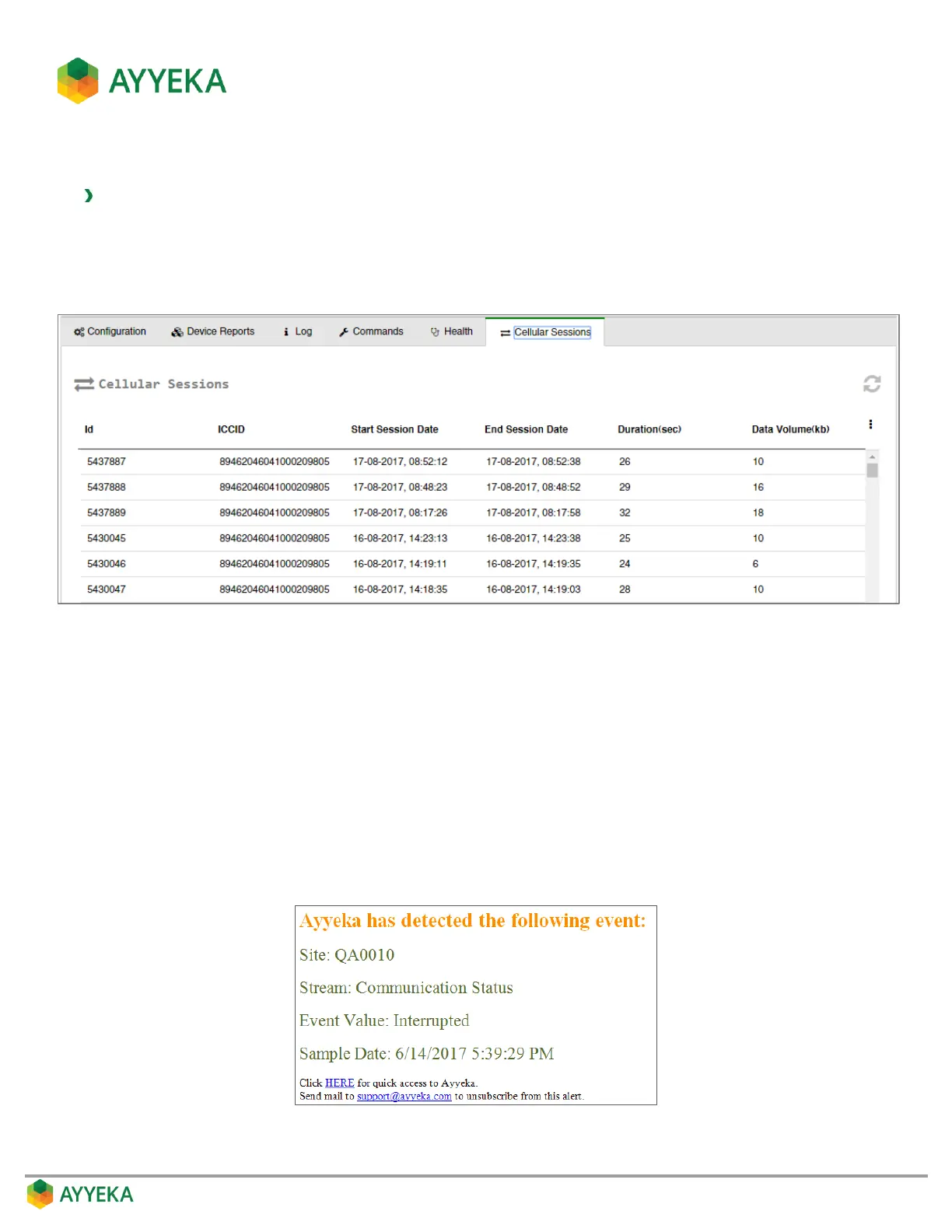Viewport: 952px width, 1232px height.
Task: Click start date 16-08-2017, 14:23:13
Action: 400,538
